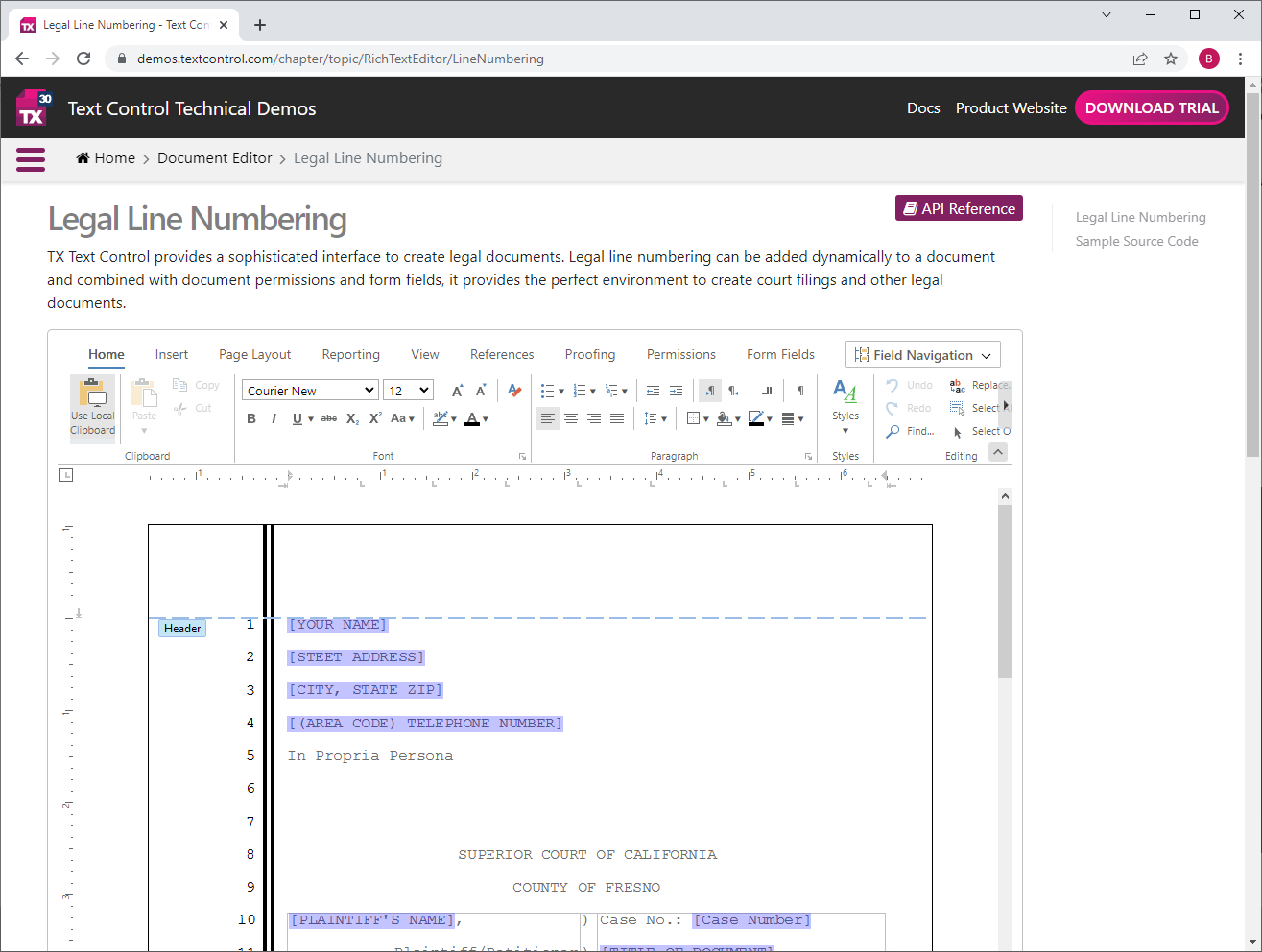
Task: Reload the browser page
Action: [83, 59]
